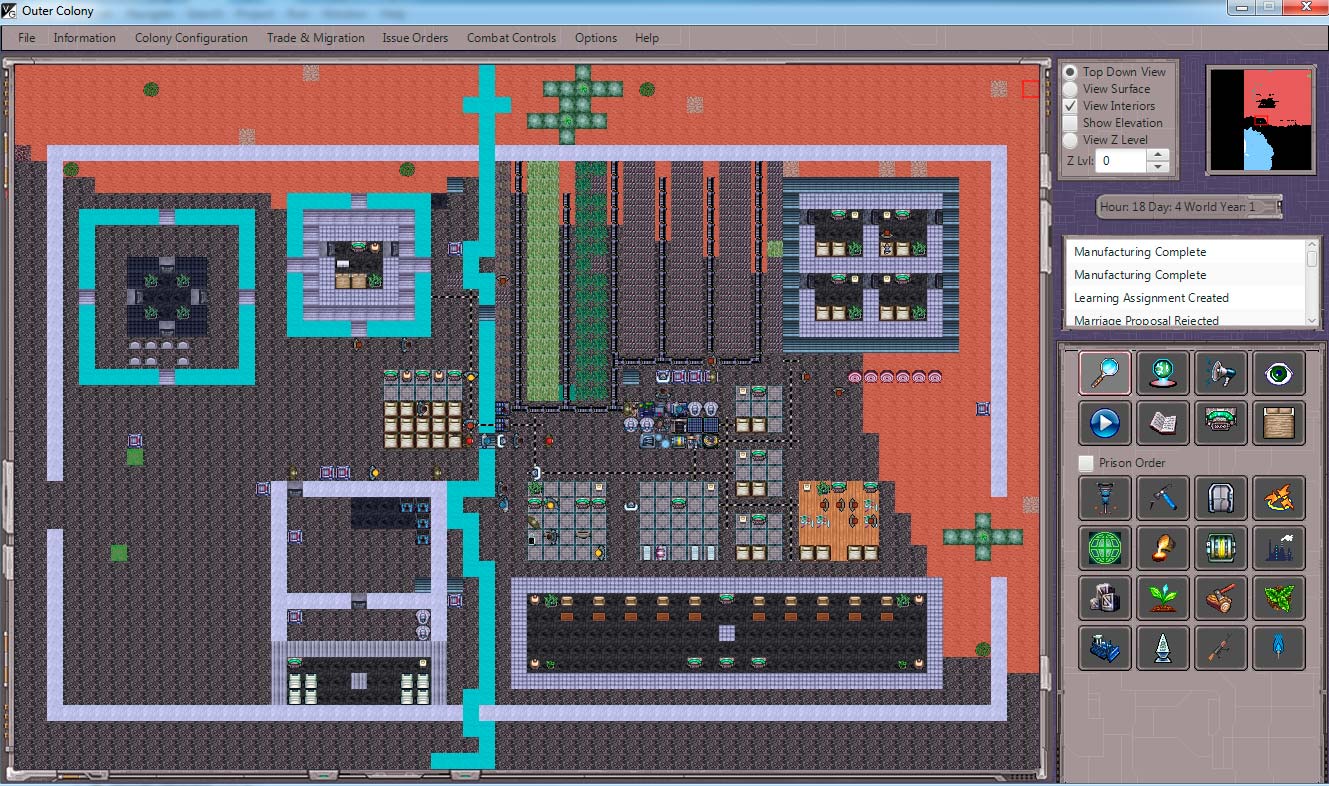Click the green sprout planting icon
The image size is (1329, 786).
(x=1162, y=598)
